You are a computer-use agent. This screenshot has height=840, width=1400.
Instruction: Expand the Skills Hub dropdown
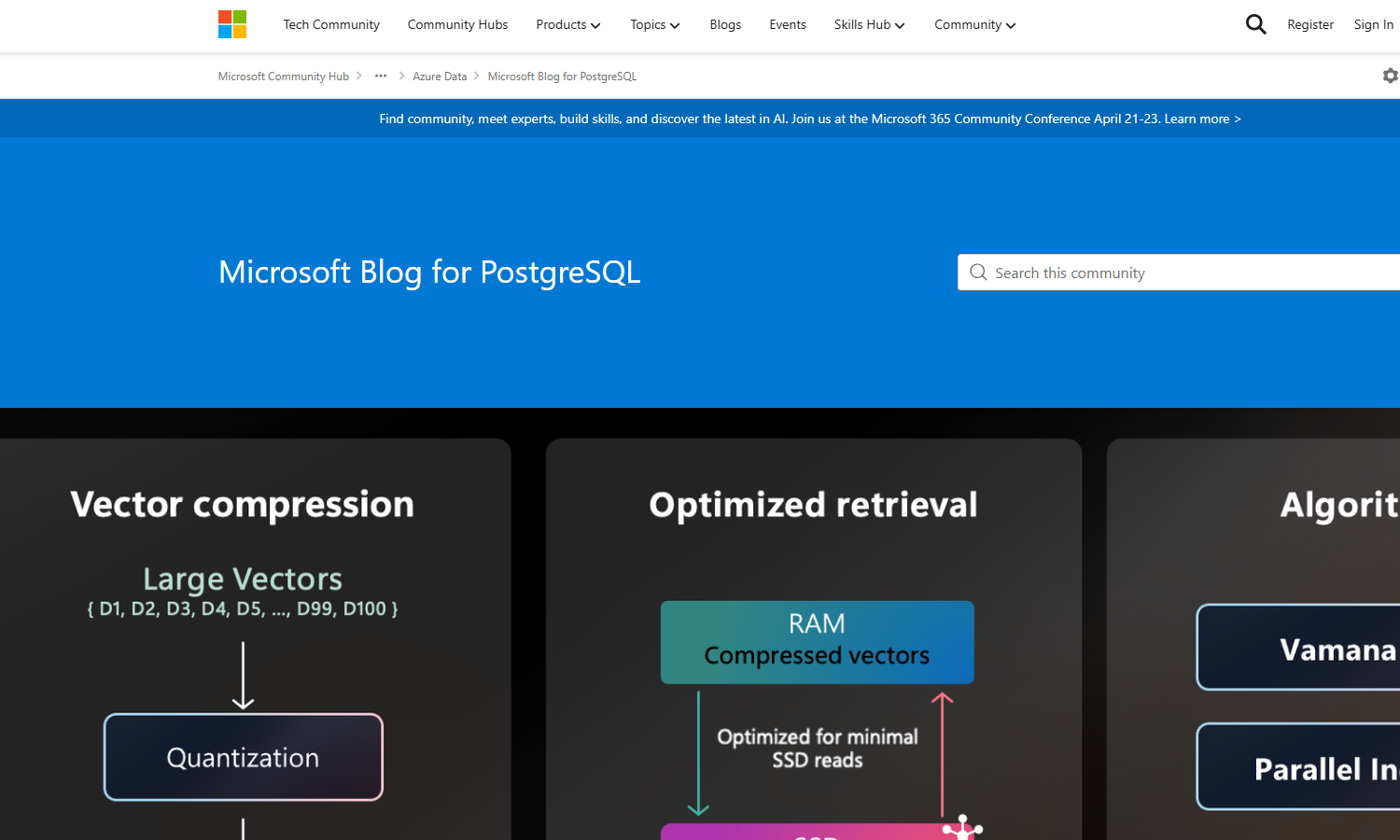(869, 25)
